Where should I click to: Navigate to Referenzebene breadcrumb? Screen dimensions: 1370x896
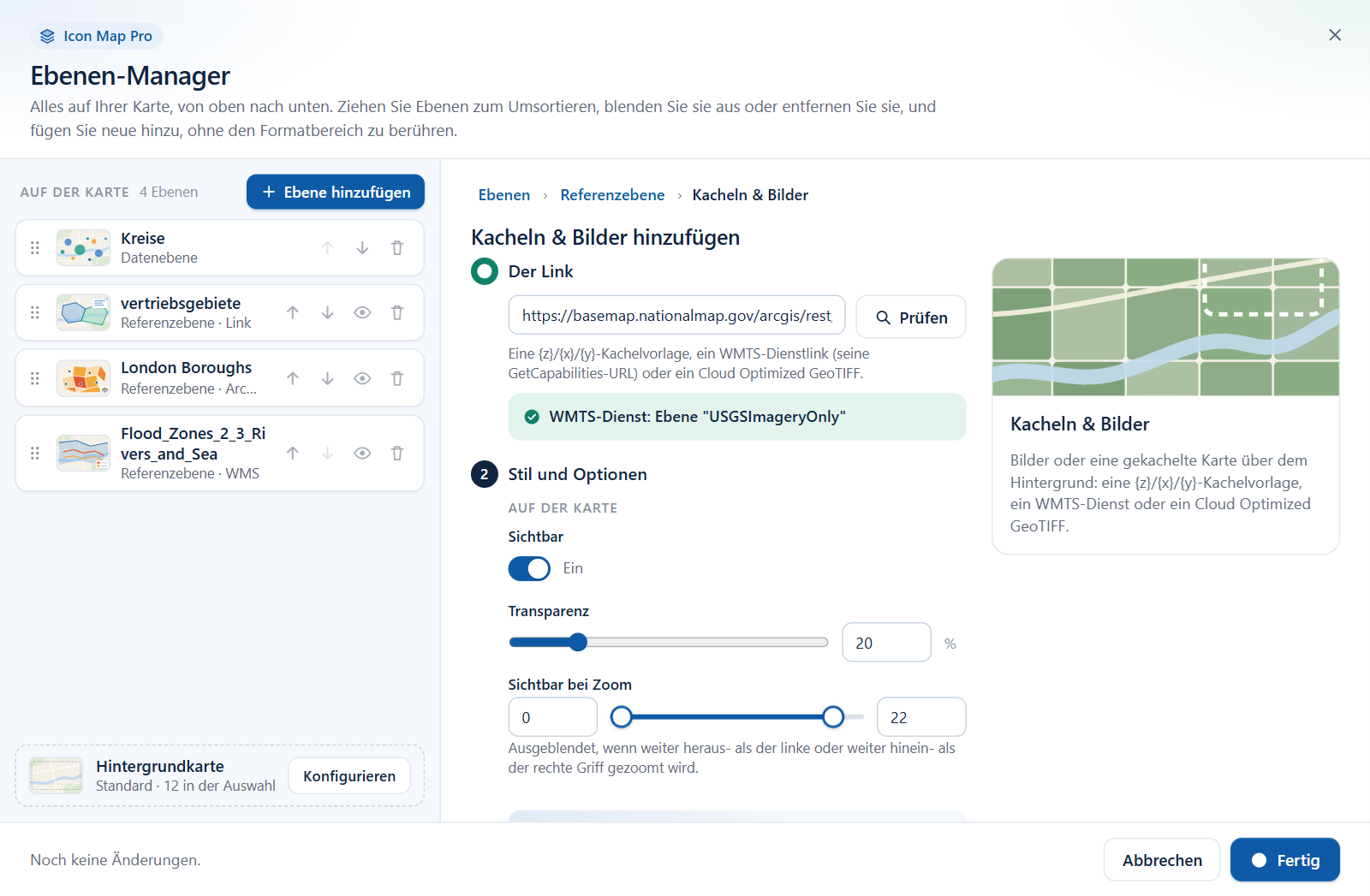click(x=612, y=195)
